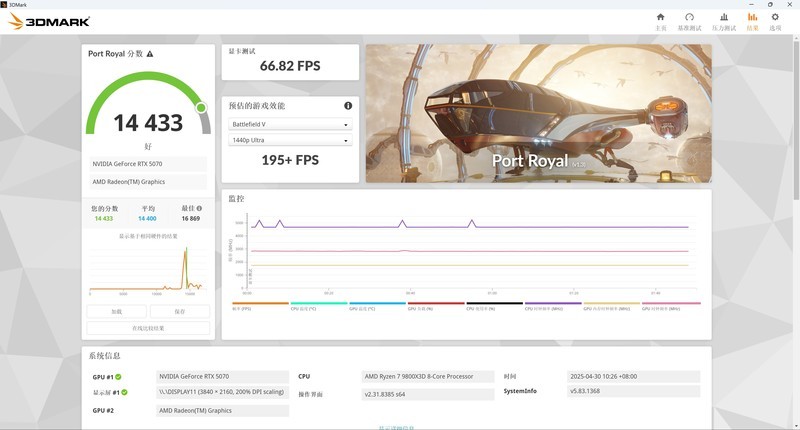Image resolution: width=800 pixels, height=430 pixels.
Task: Click the GPU #1 NVIDIA GeForce RTX 5070 field
Action: point(222,376)
